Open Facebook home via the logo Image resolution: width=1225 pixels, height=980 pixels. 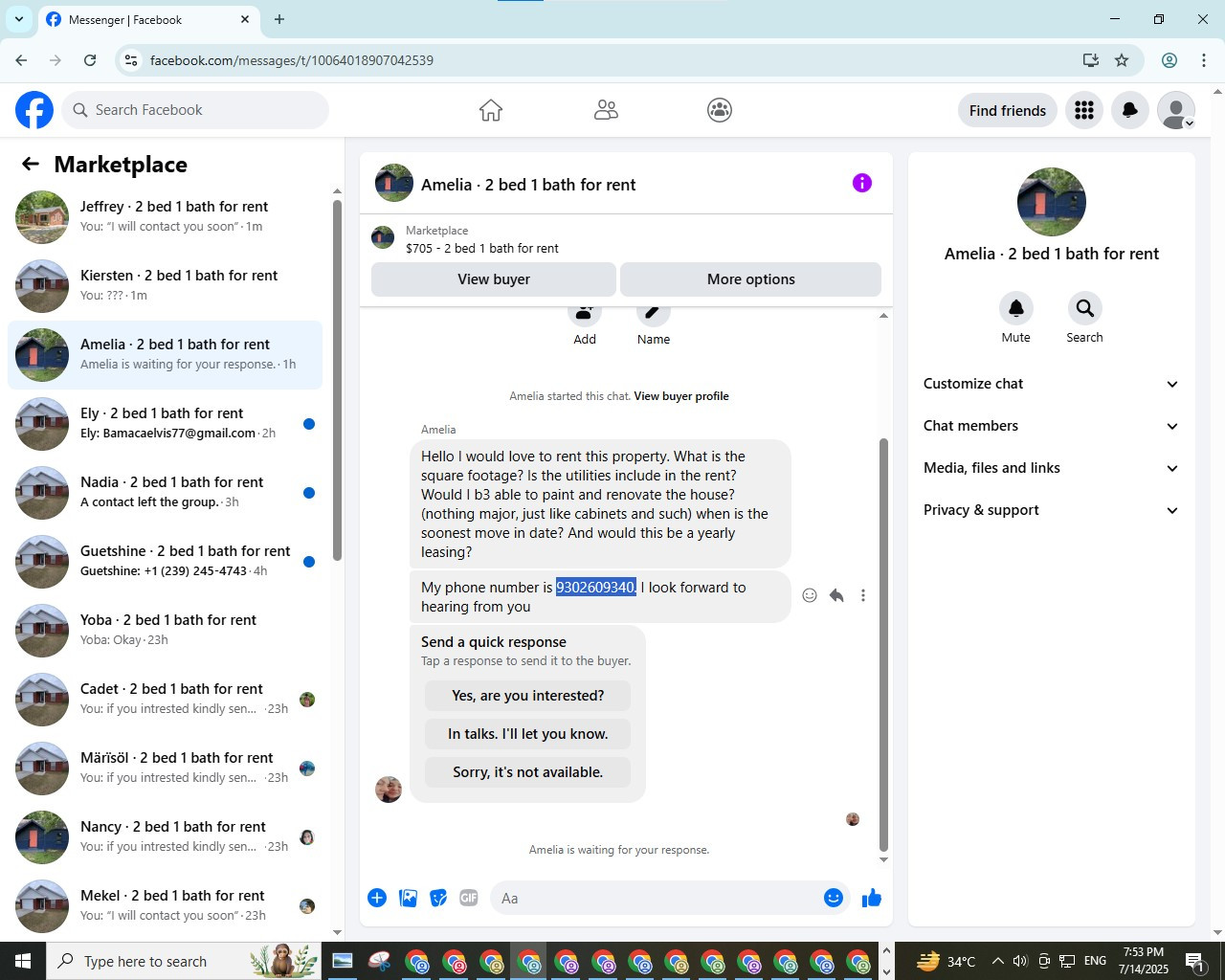point(34,110)
